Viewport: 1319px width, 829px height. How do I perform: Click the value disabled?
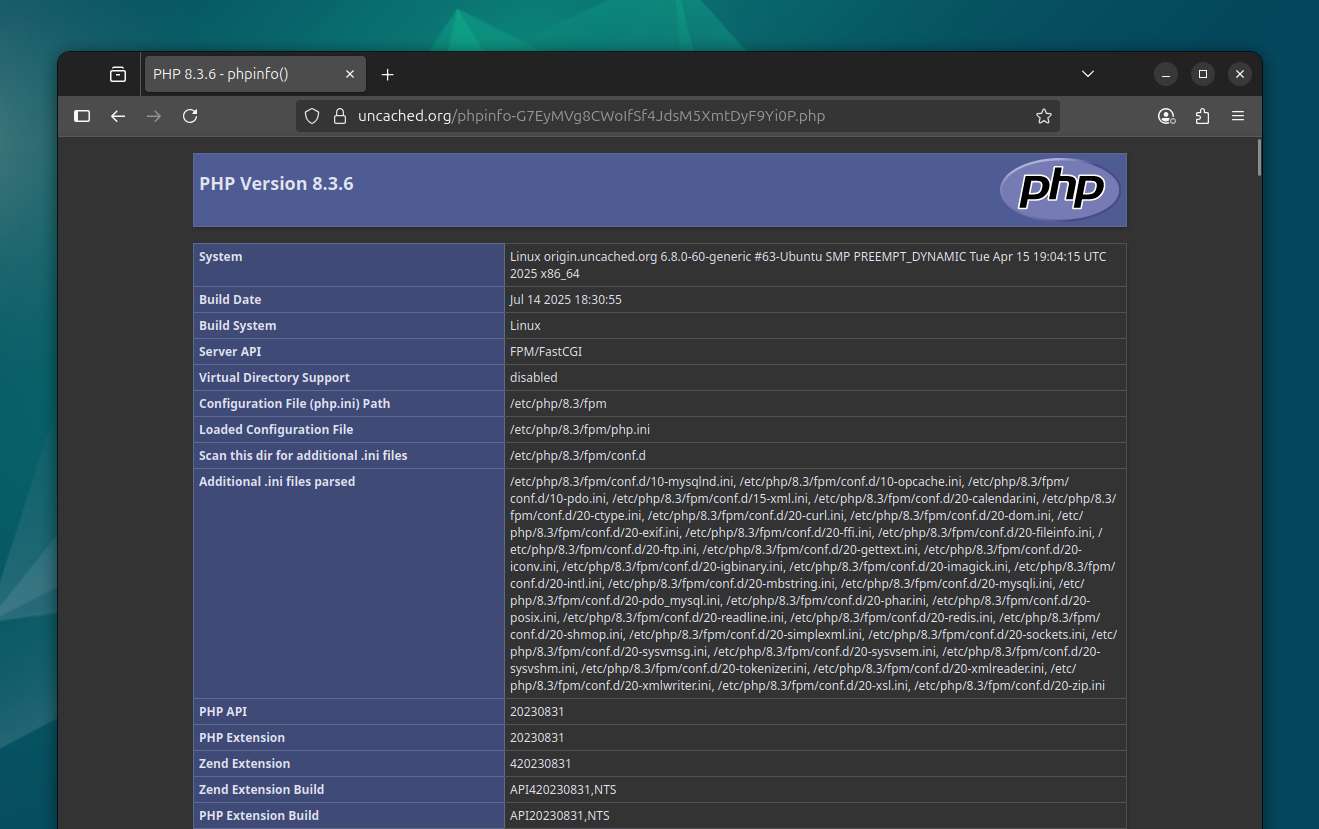pos(534,378)
